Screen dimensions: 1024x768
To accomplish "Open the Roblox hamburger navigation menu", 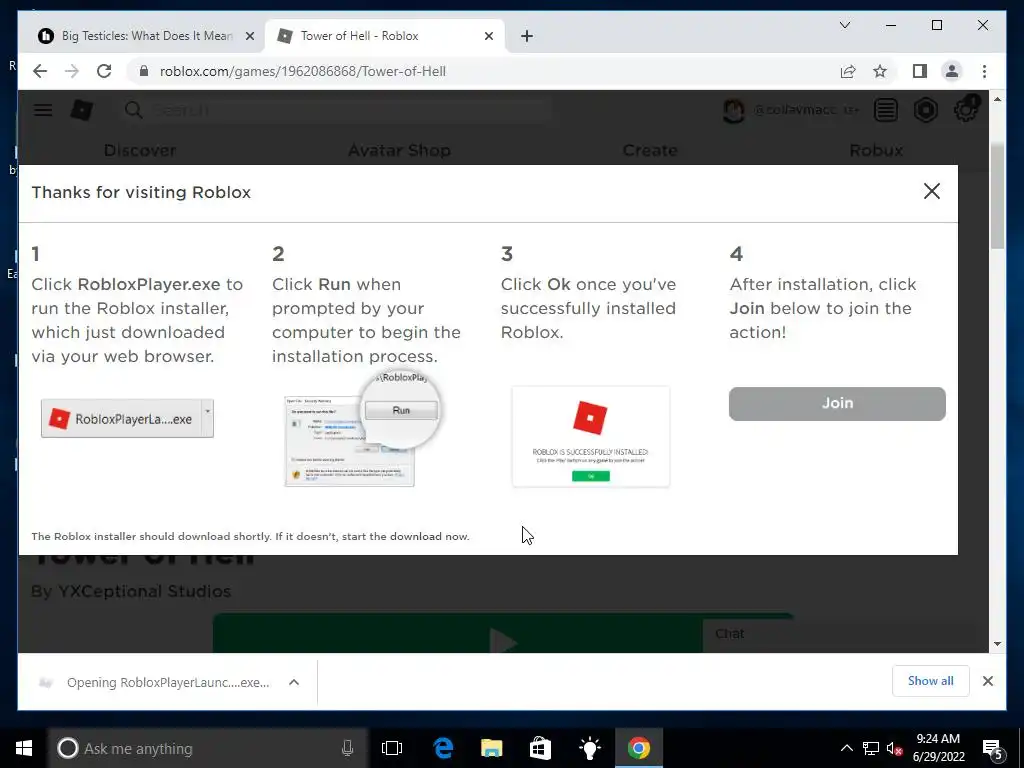I will tap(43, 110).
